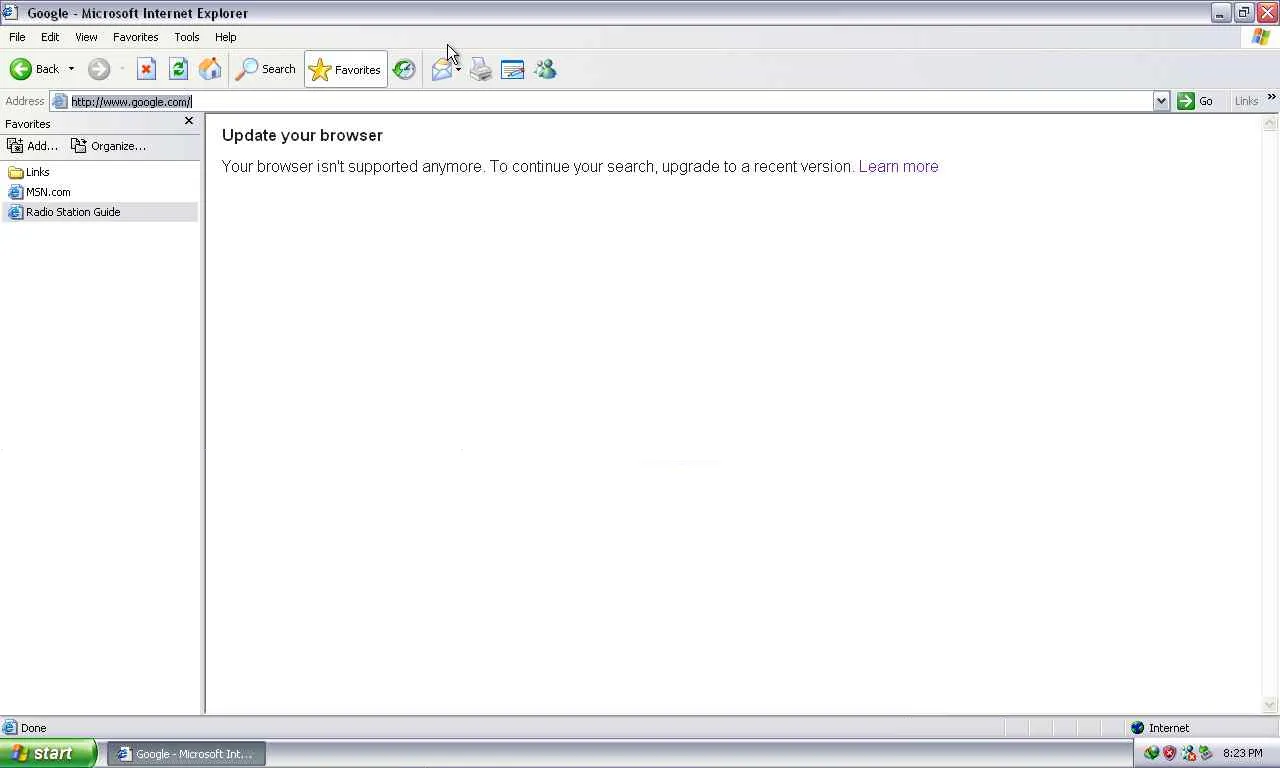Open the red shield Security Center tray icon

tap(1169, 753)
